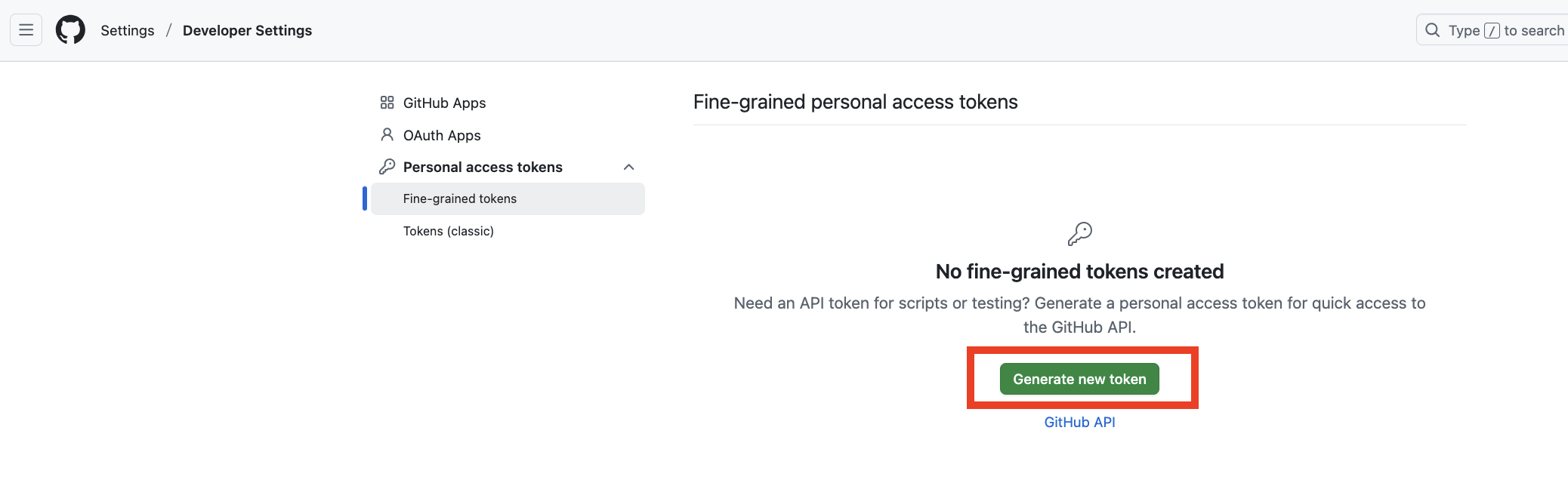Select the Fine-grained tokens item
The image size is (1568, 492).
click(x=508, y=198)
